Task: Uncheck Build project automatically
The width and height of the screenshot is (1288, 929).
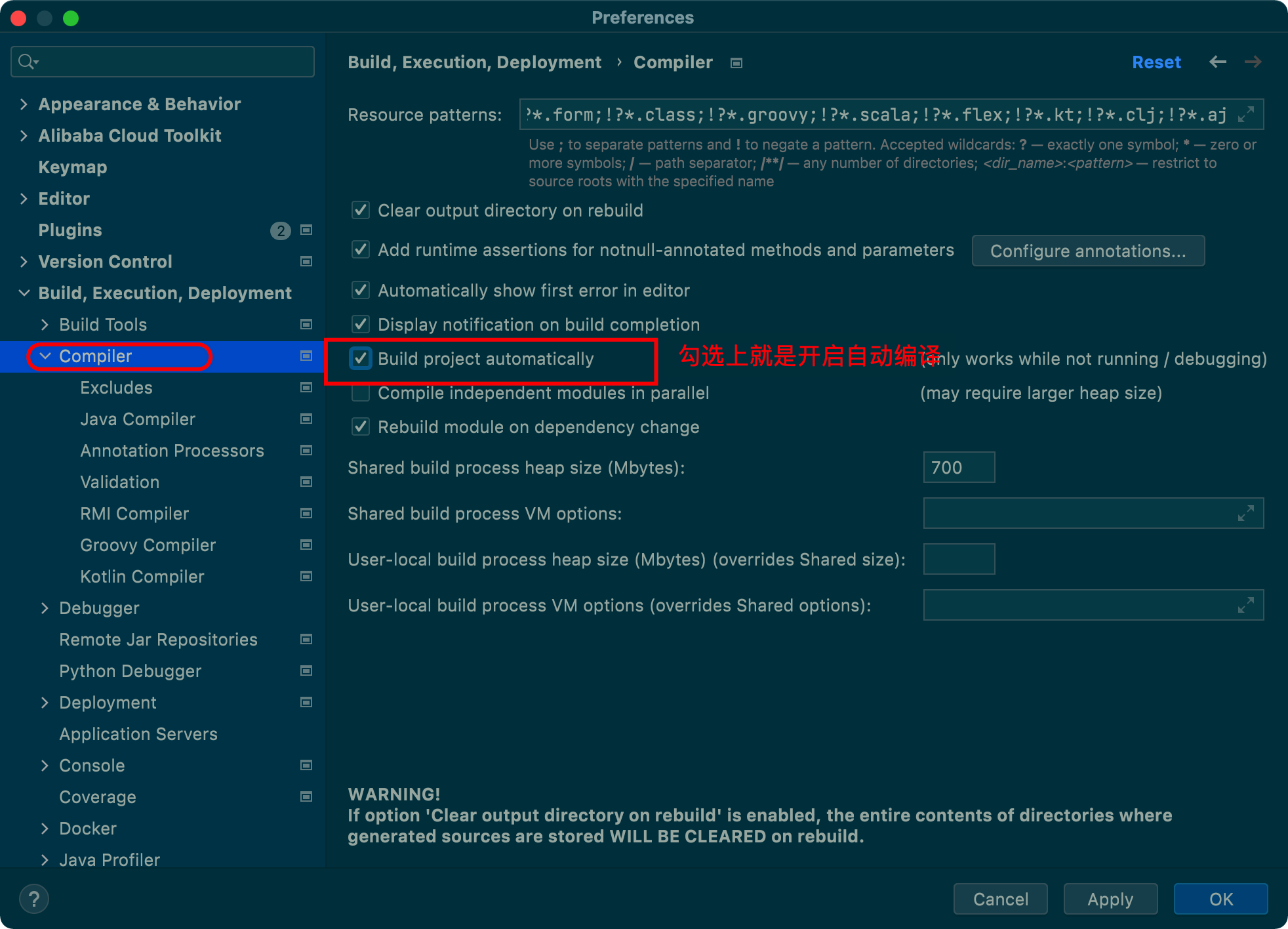Action: pyautogui.click(x=361, y=359)
